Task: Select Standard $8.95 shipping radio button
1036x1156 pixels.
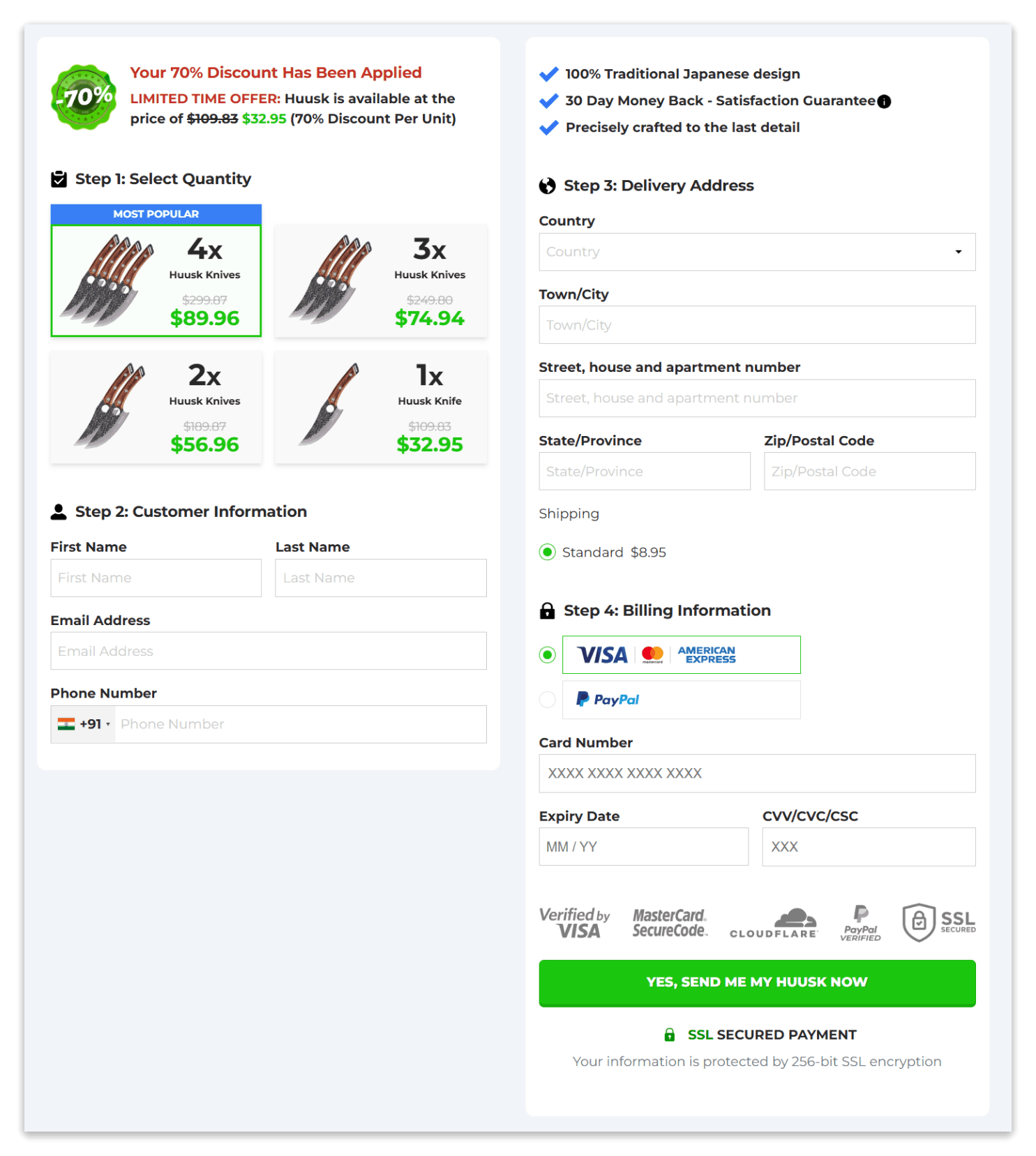Action: (x=548, y=553)
